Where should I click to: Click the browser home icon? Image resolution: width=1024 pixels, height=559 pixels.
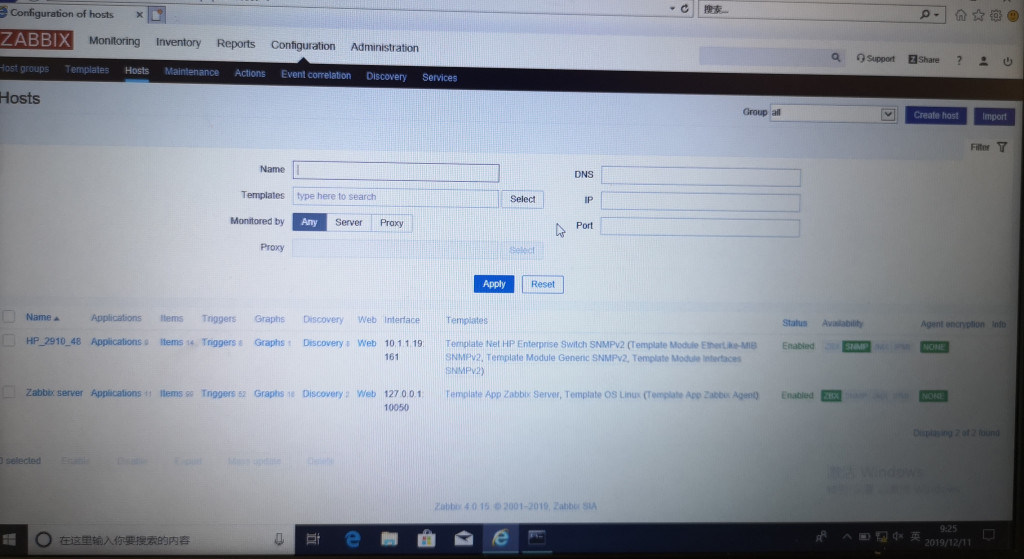pyautogui.click(x=961, y=15)
